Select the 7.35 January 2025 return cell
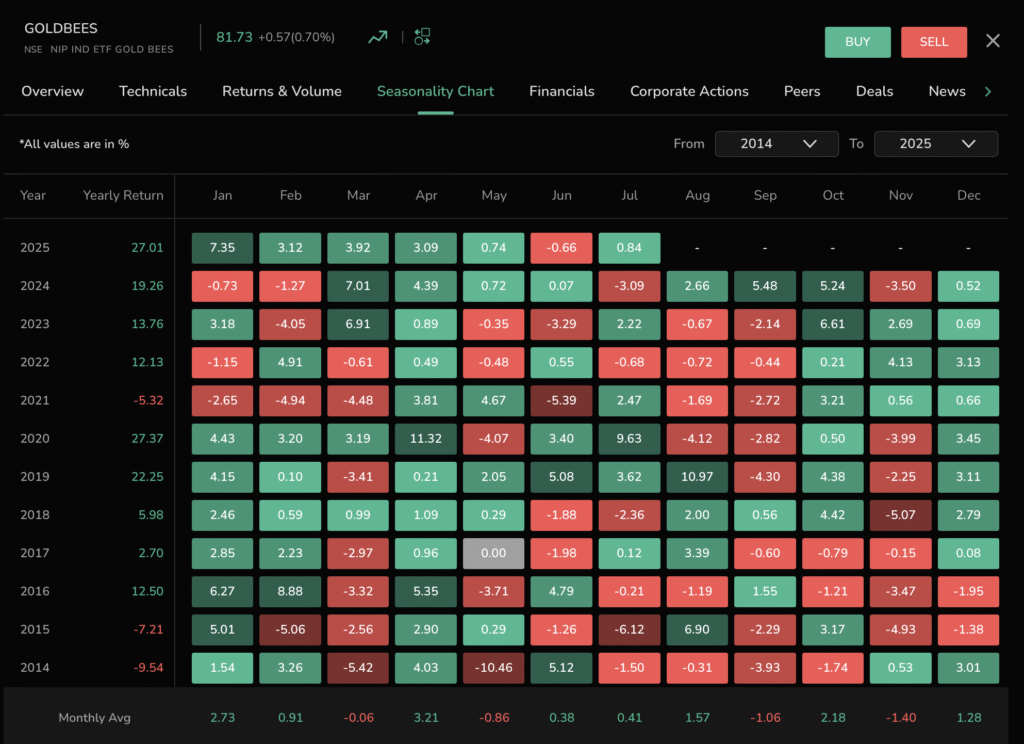1024x744 pixels. pyautogui.click(x=222, y=247)
